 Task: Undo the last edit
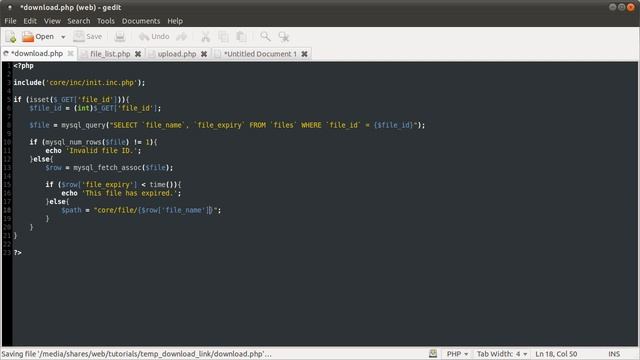(x=154, y=37)
